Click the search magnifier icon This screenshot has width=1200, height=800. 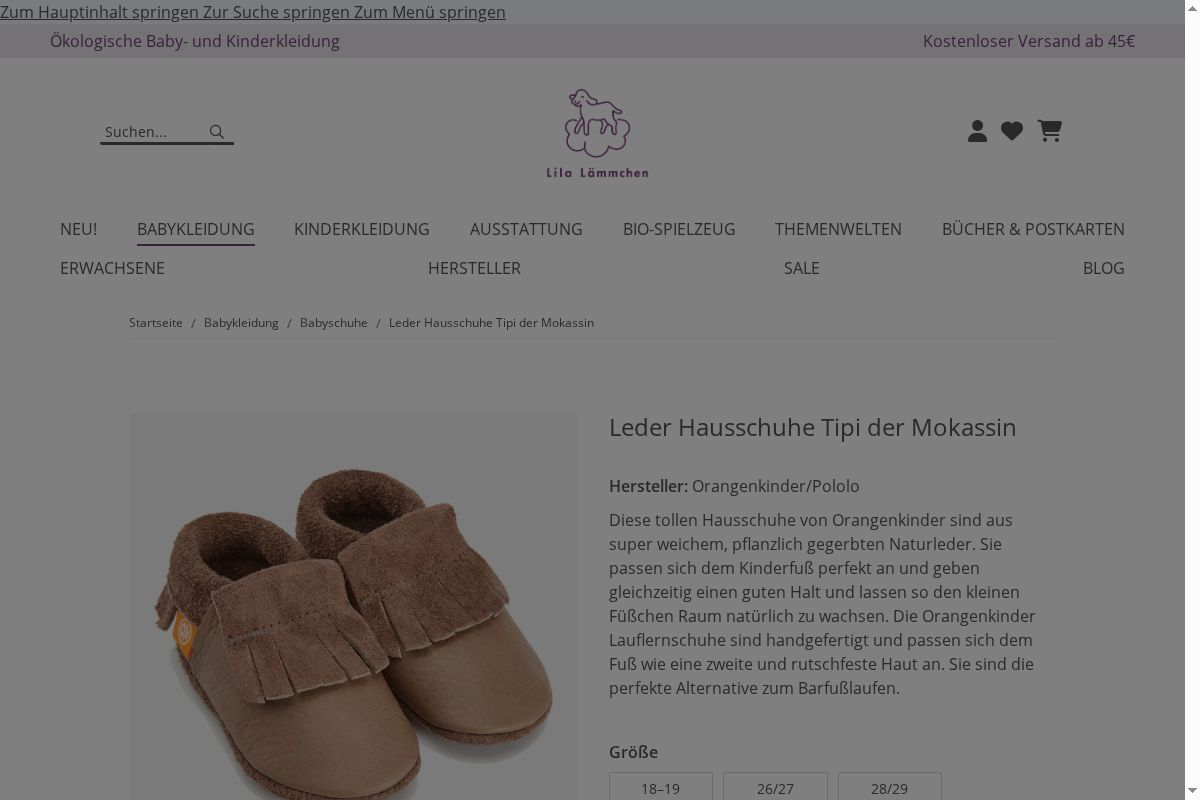tap(217, 131)
